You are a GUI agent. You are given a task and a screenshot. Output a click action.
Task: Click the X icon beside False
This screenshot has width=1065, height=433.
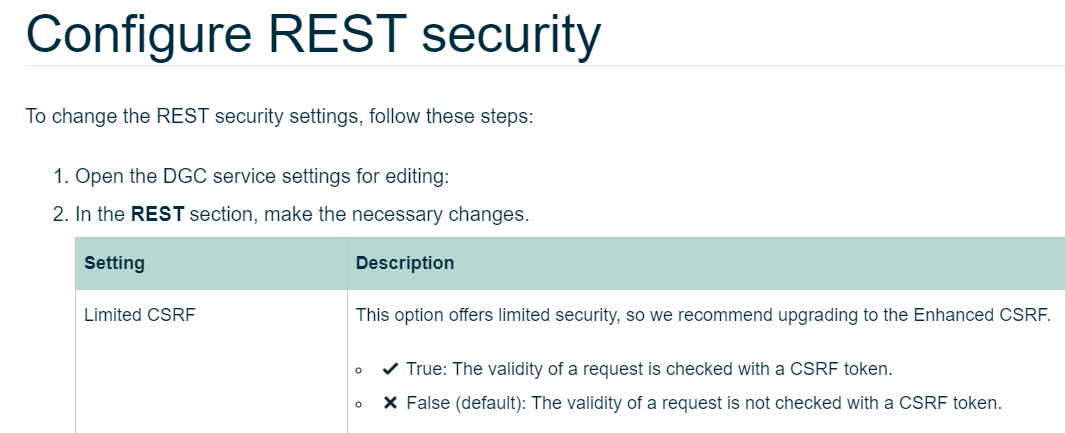pos(391,404)
